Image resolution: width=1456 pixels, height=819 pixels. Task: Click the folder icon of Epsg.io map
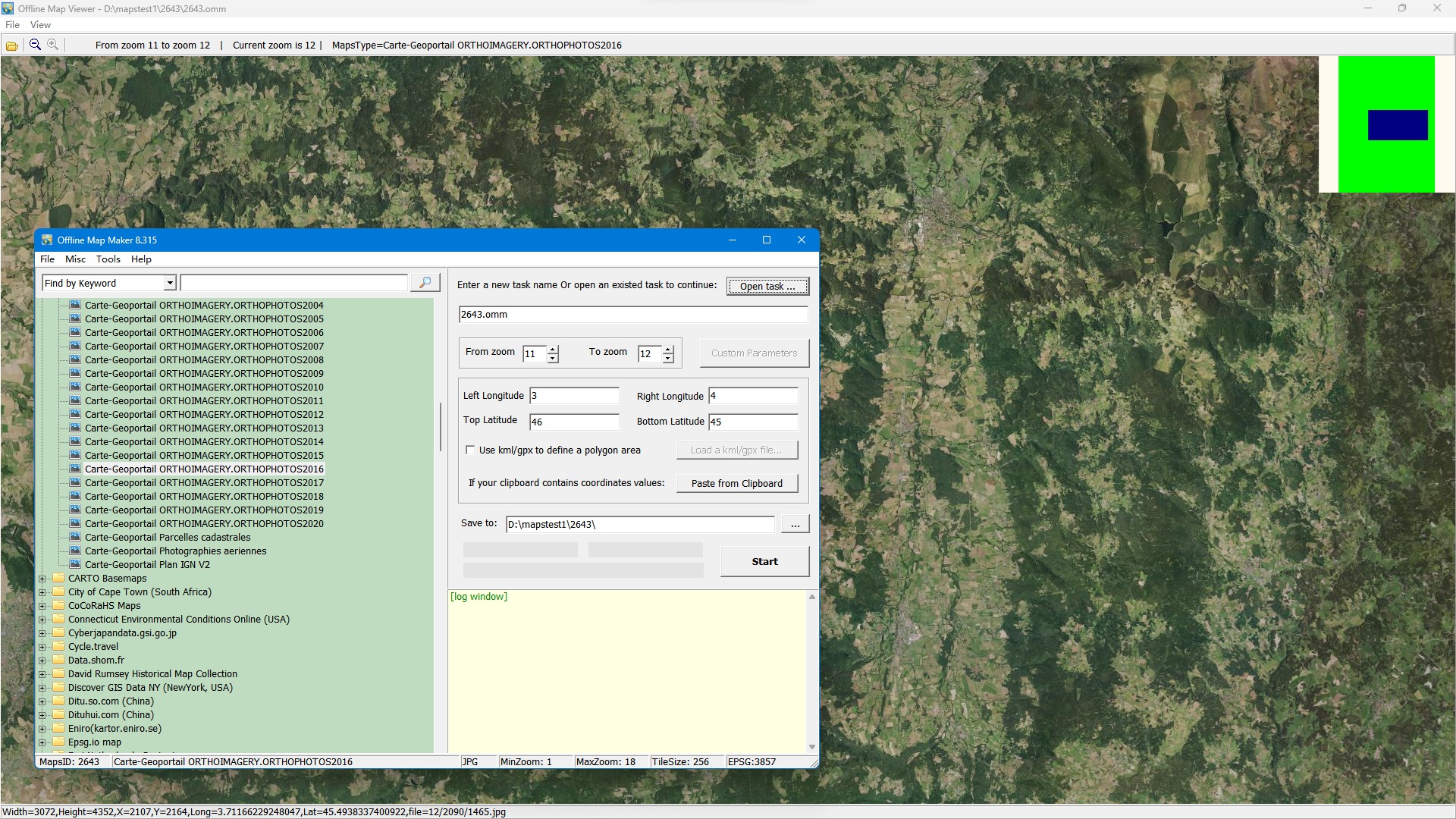point(58,742)
